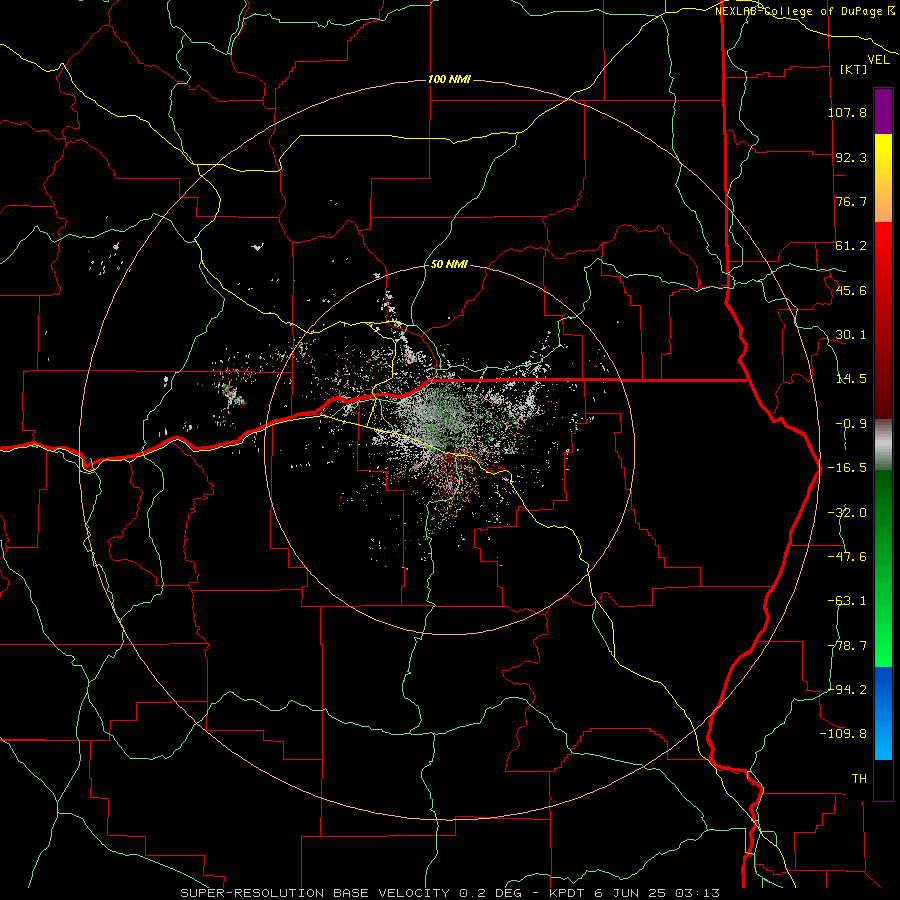Image resolution: width=900 pixels, height=900 pixels.
Task: Click the TH legend label
Action: click(x=859, y=779)
